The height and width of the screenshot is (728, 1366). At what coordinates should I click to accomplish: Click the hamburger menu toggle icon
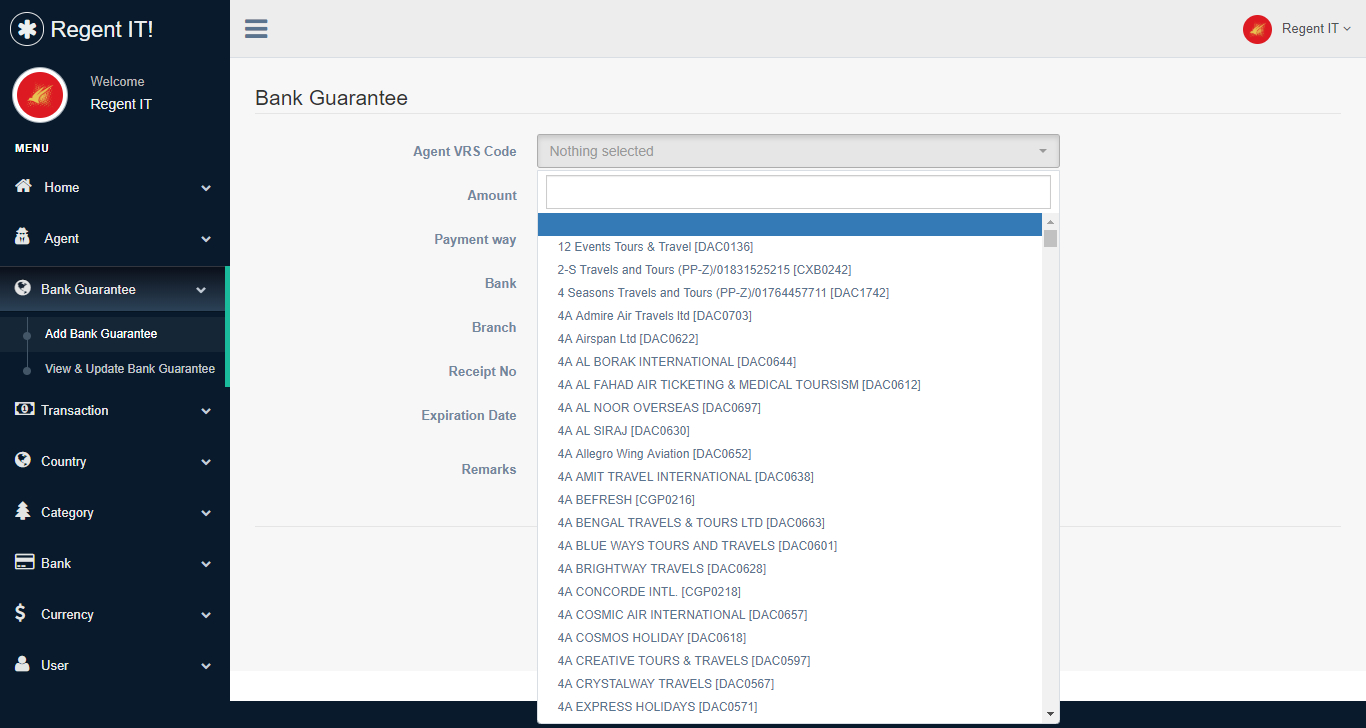click(x=256, y=29)
